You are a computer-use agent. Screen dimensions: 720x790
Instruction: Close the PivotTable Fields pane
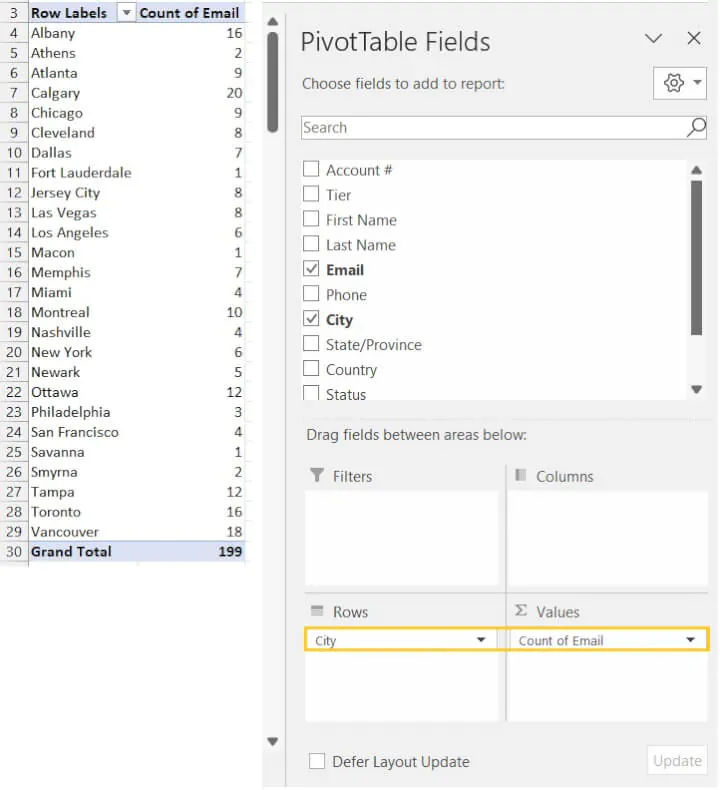(694, 38)
